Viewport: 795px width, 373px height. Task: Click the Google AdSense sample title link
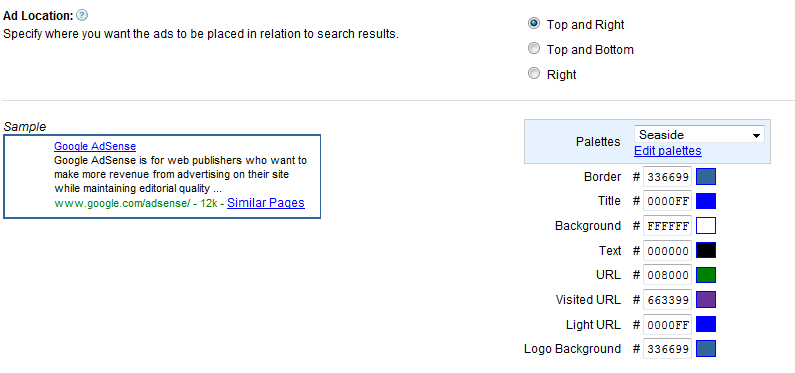95,146
